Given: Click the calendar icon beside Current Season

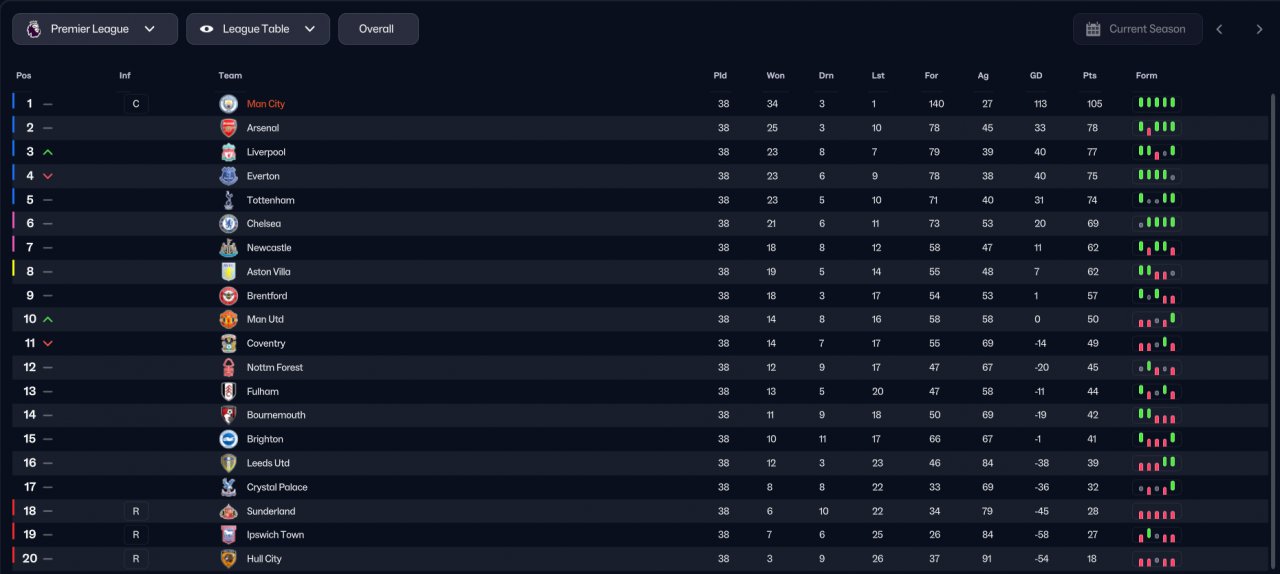Looking at the screenshot, I should tap(1093, 29).
